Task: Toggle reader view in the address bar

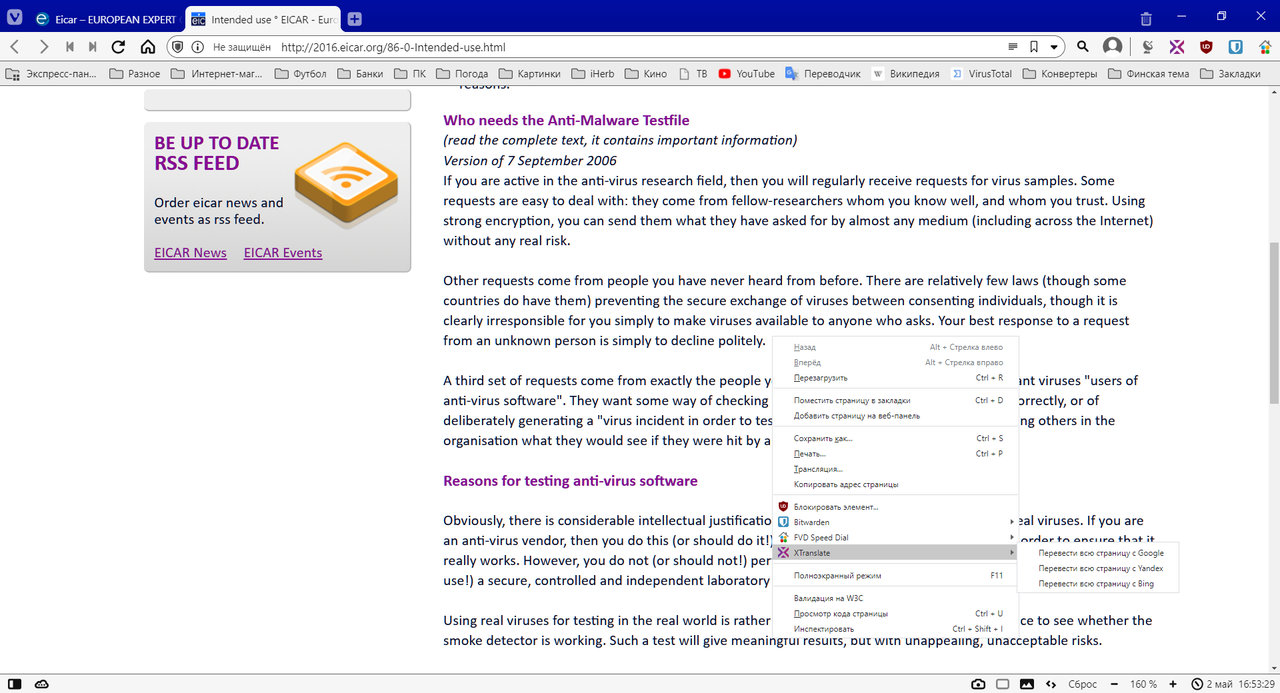Action: click(x=1013, y=47)
